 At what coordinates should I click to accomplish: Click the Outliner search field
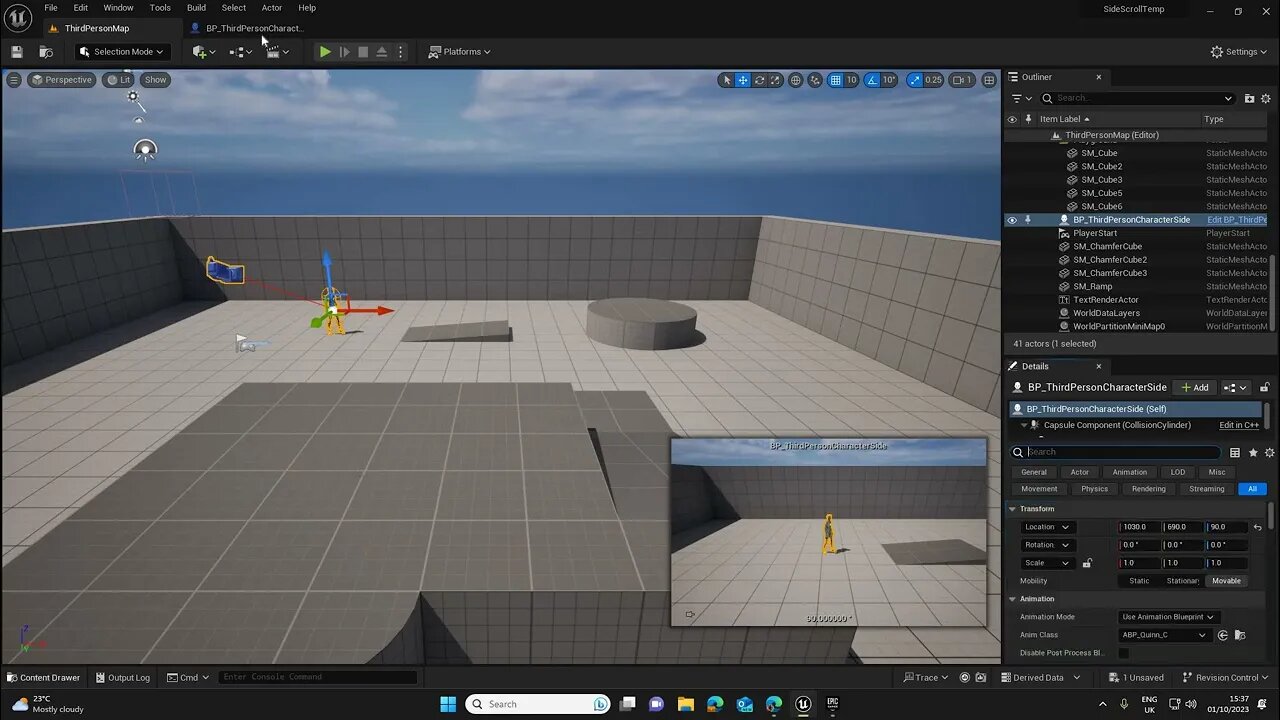(1137, 98)
